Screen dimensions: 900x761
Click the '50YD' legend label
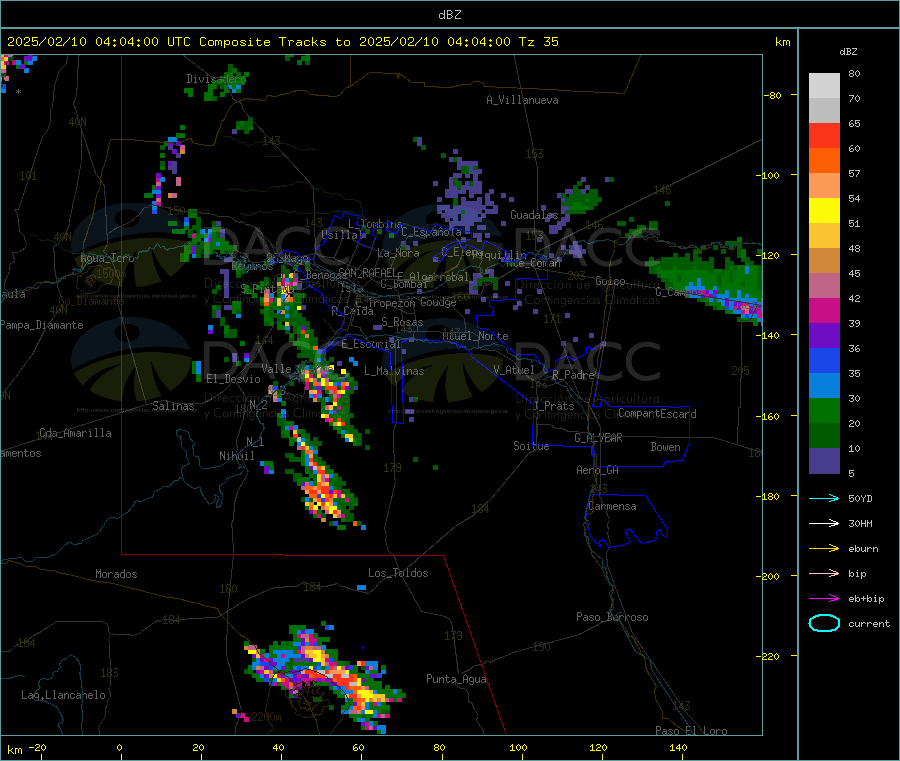[860, 498]
